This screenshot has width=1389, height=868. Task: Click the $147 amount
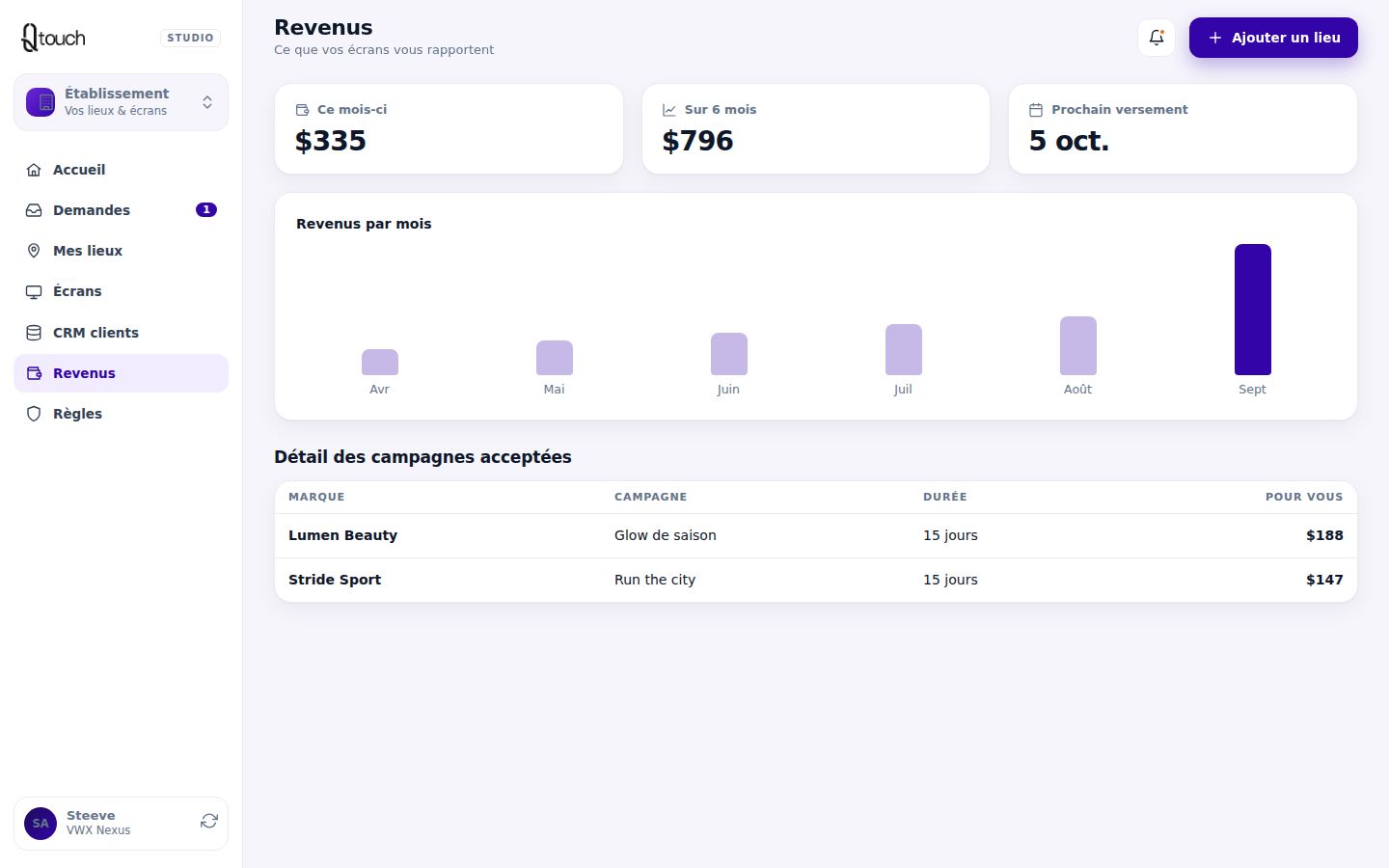point(1324,580)
